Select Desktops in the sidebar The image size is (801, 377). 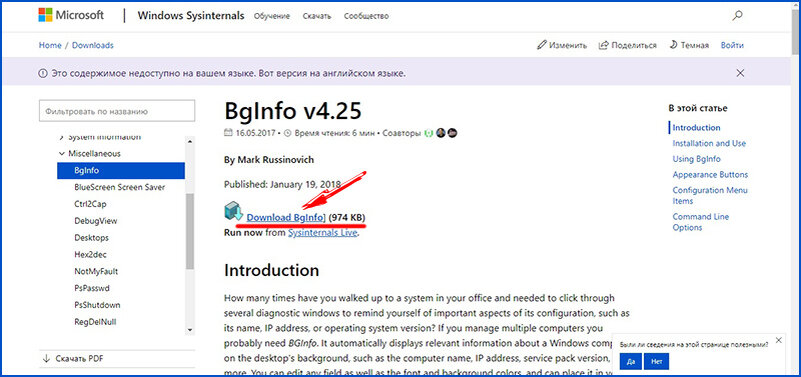click(91, 238)
